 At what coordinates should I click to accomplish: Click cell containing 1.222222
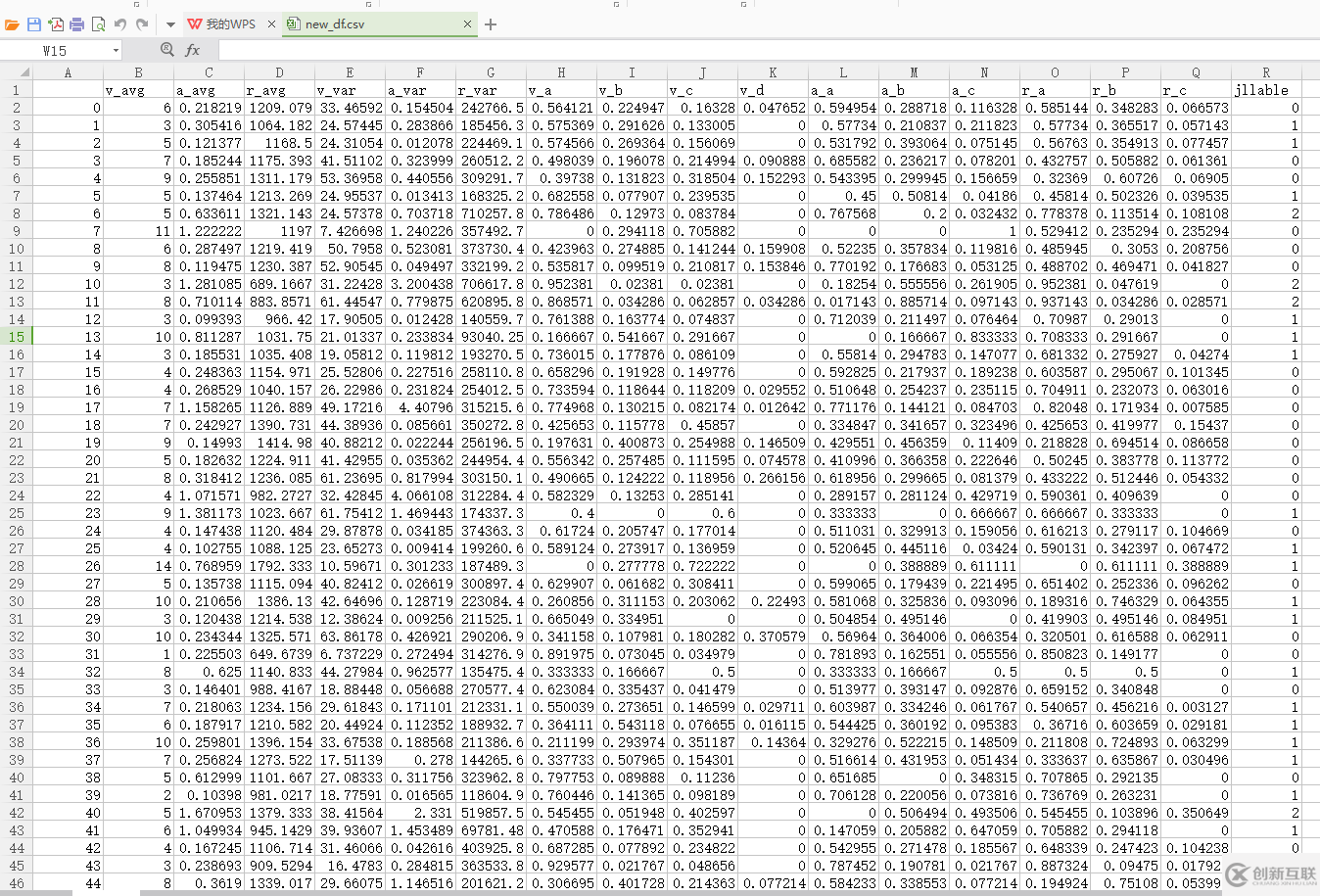209,231
